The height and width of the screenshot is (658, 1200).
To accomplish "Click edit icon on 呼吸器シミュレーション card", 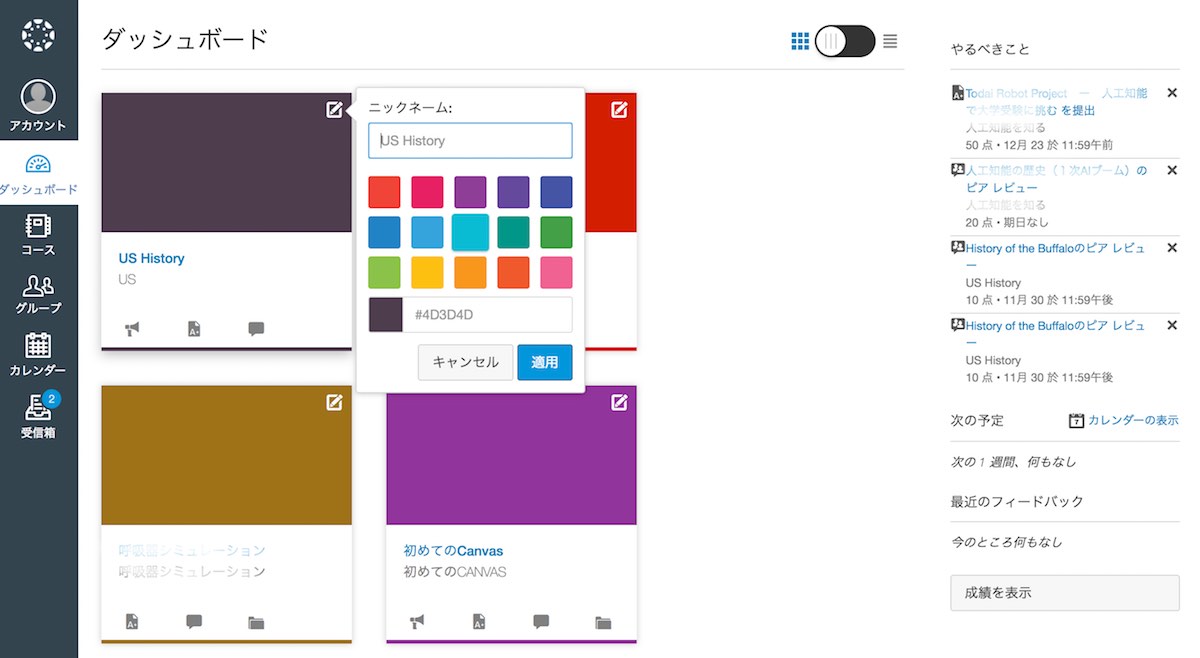I will (334, 402).
